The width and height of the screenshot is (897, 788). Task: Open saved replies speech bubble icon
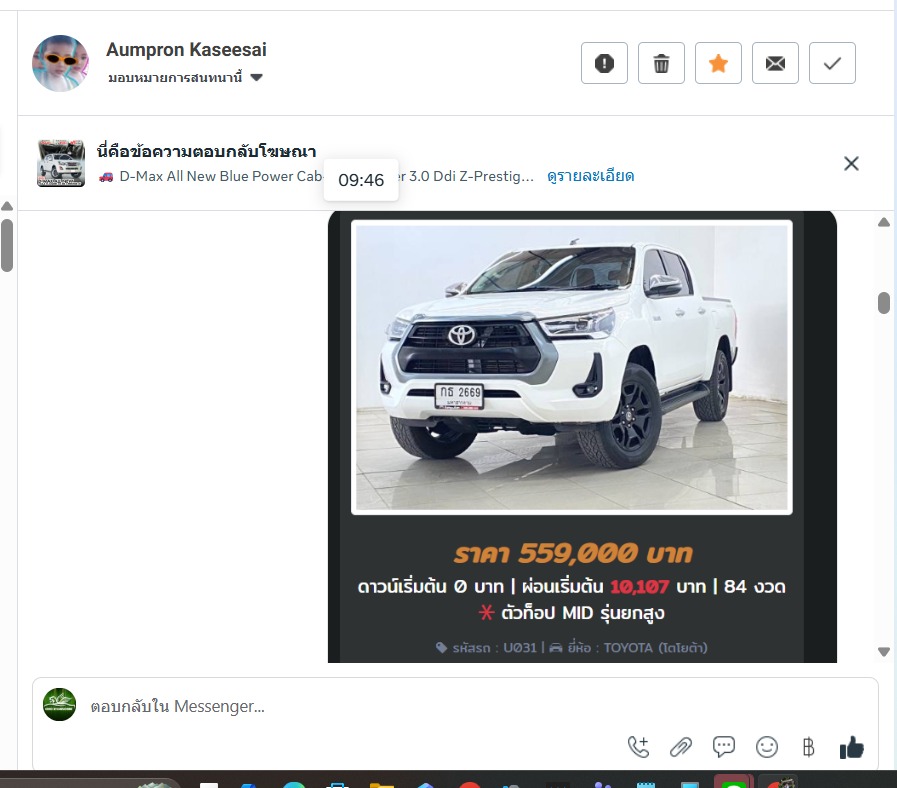click(724, 747)
